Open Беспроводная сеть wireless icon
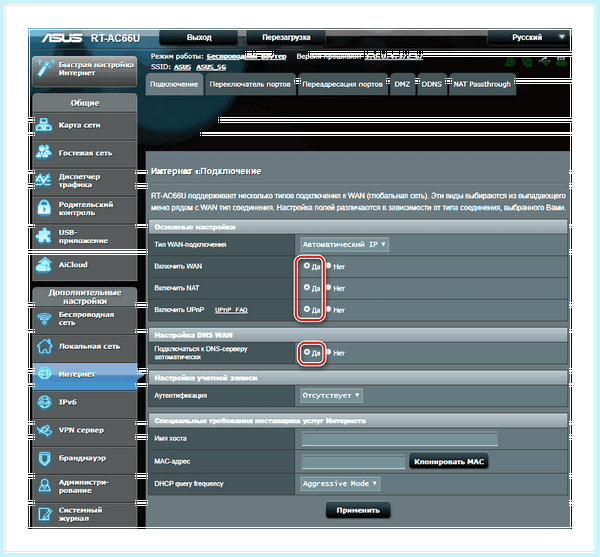This screenshot has width=600, height=557. pos(44,319)
